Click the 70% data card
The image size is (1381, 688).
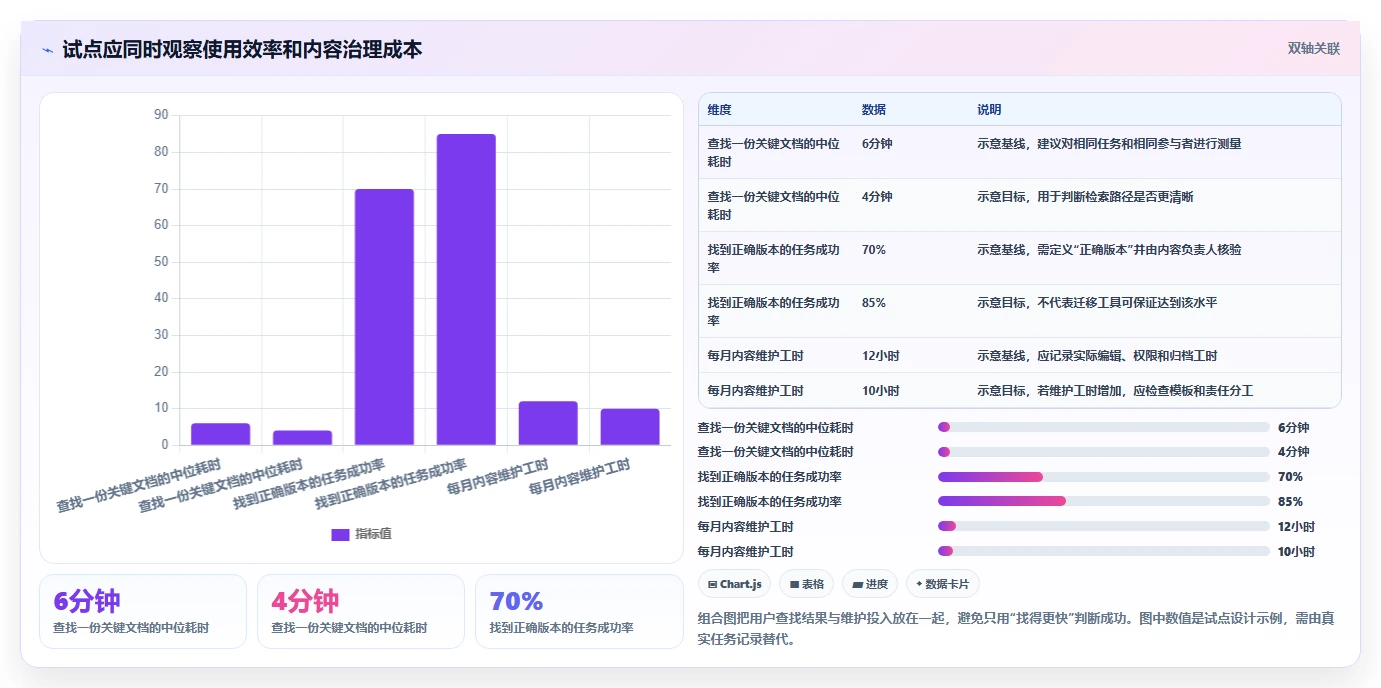point(579,611)
